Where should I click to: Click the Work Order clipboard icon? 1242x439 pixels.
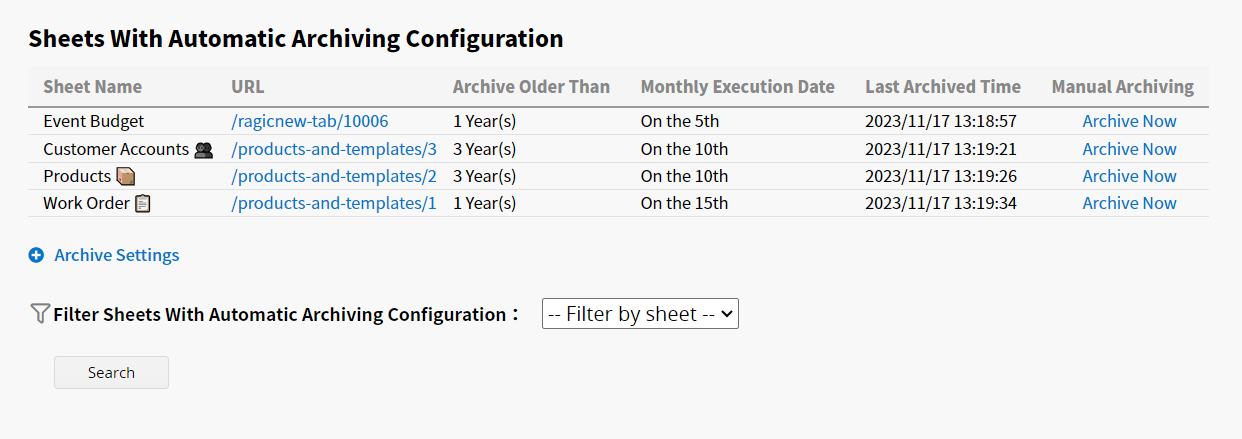[143, 203]
